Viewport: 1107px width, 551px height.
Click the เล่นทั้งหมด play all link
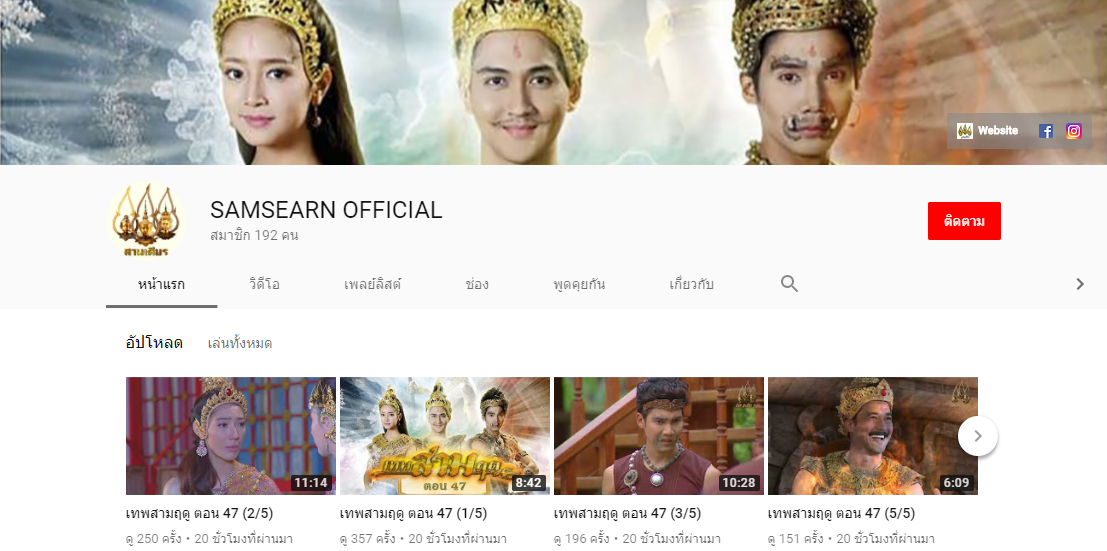click(x=240, y=343)
